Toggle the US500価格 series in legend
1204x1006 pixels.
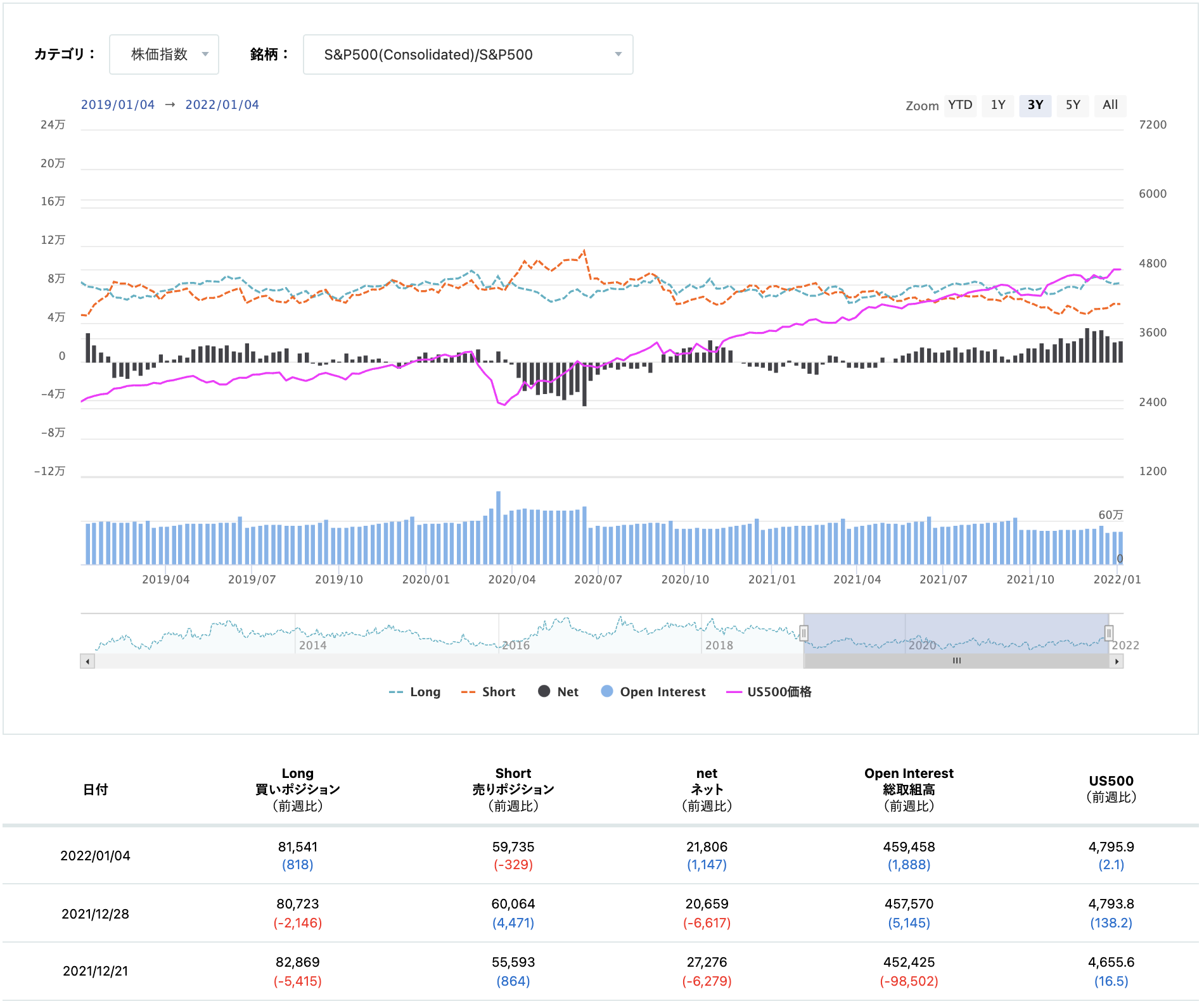769,692
